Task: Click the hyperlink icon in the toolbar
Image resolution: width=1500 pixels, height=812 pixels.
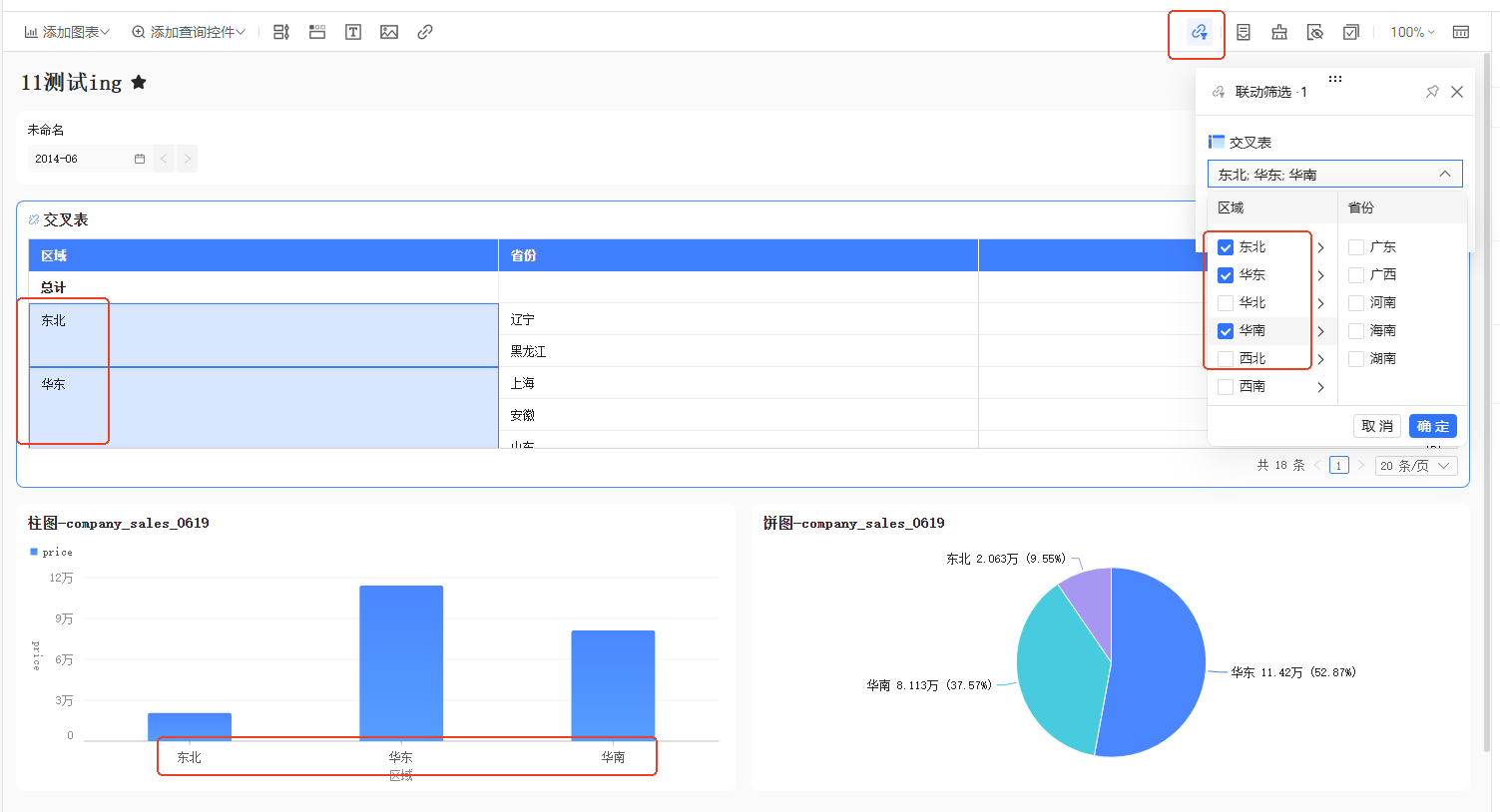Action: coord(425,32)
